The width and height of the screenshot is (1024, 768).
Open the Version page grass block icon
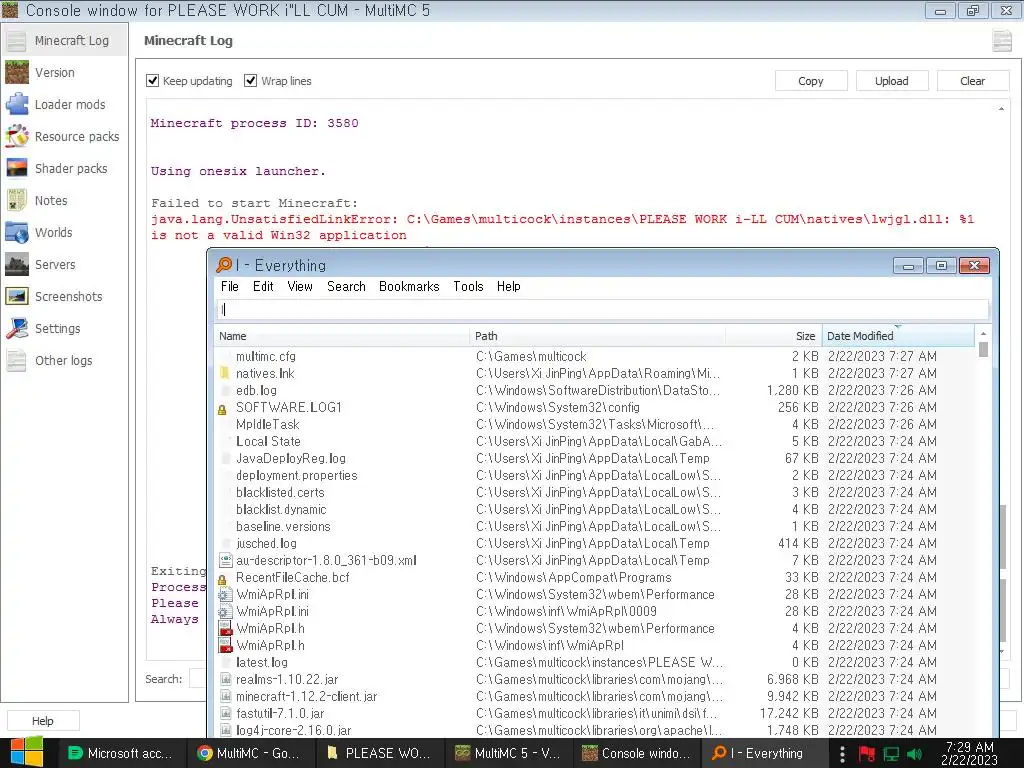[16, 72]
